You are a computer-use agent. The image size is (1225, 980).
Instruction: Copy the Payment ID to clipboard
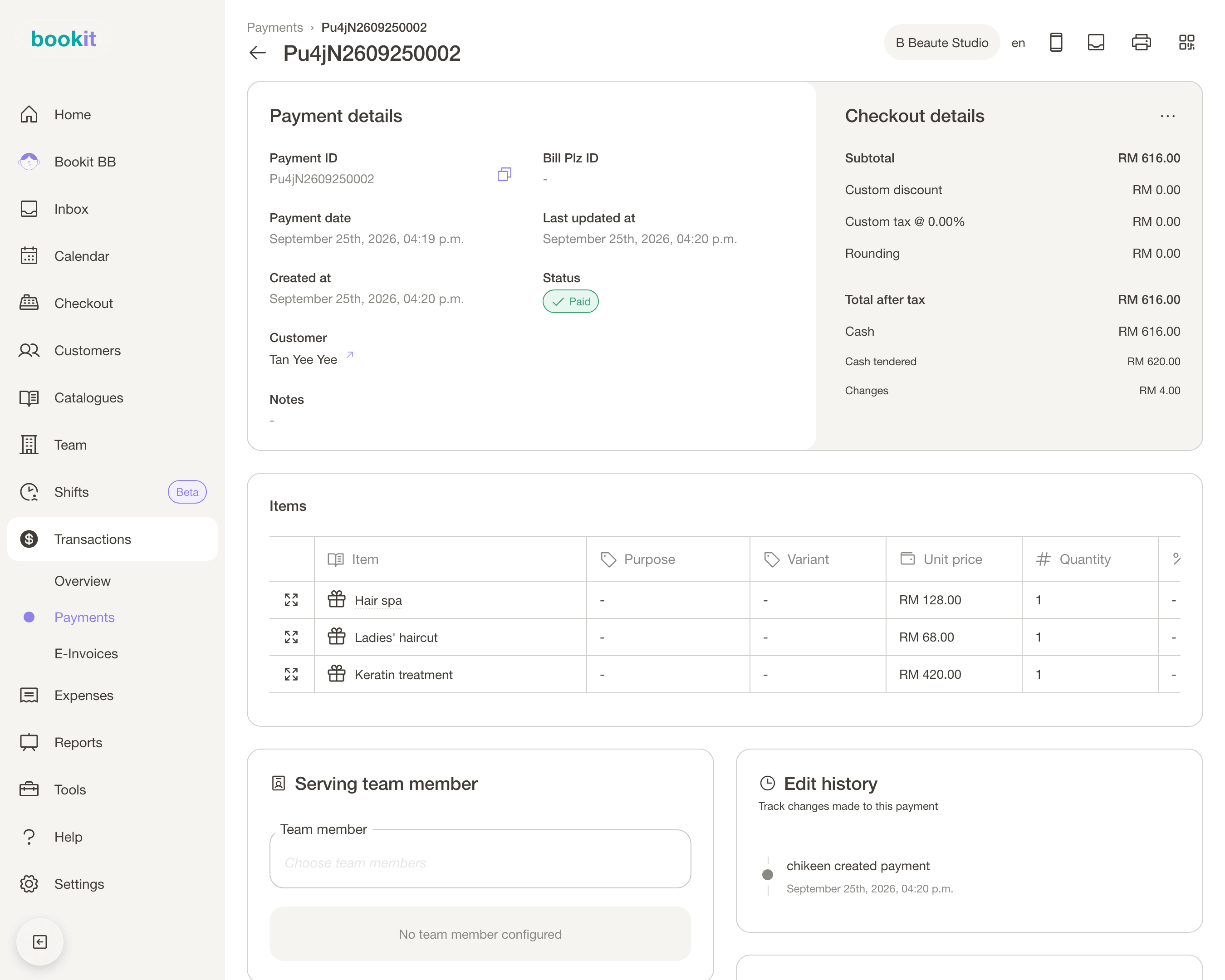(504, 174)
